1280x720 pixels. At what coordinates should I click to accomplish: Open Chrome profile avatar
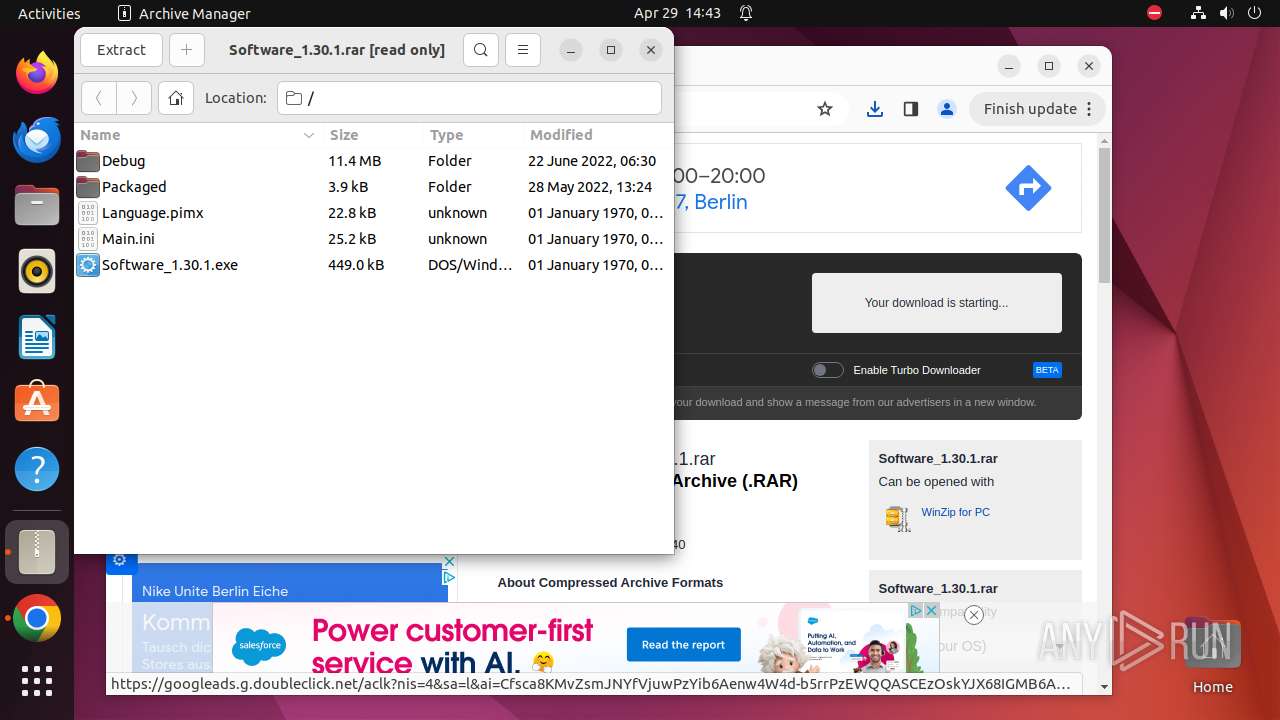click(947, 109)
